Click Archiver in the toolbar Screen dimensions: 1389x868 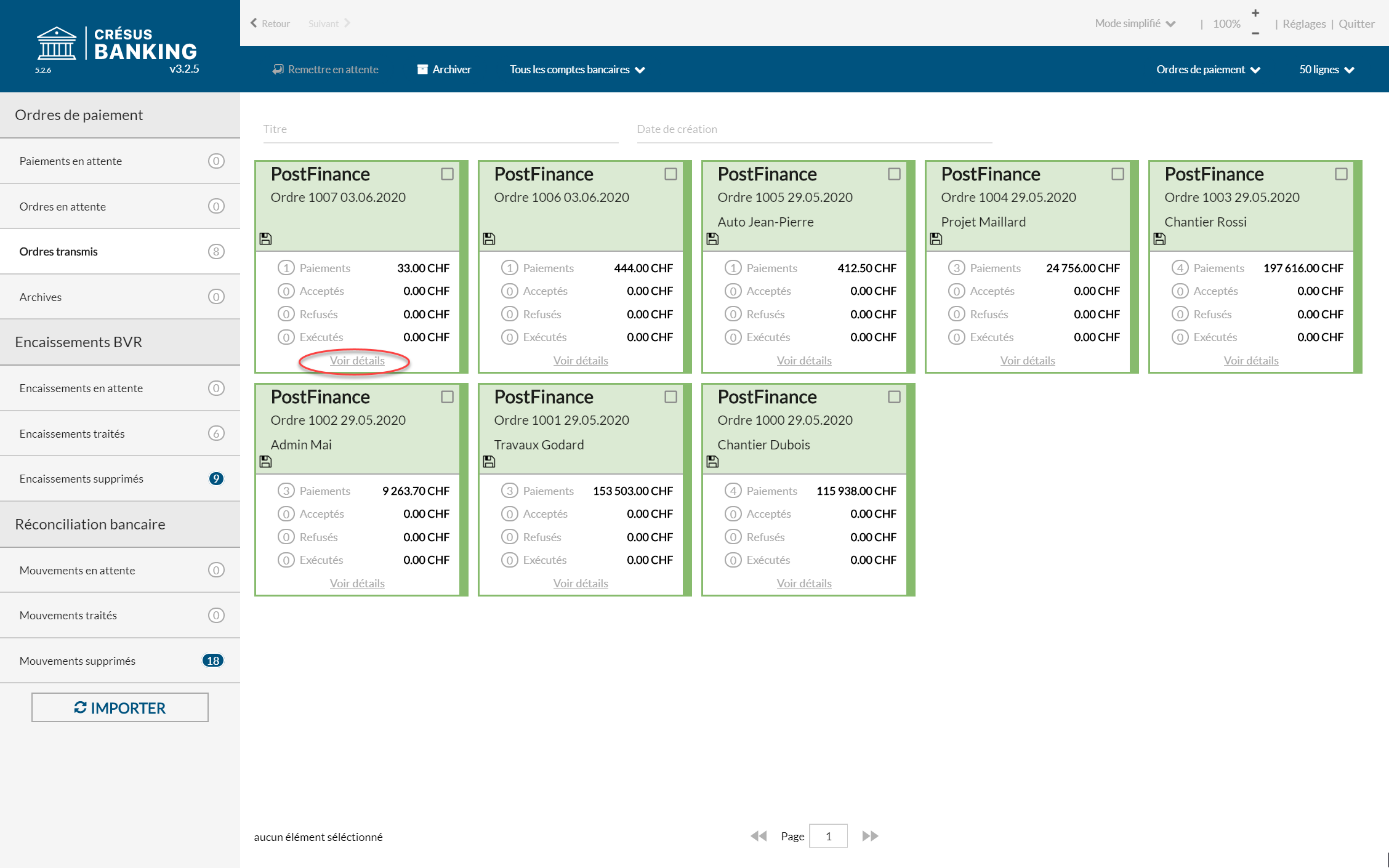[444, 70]
